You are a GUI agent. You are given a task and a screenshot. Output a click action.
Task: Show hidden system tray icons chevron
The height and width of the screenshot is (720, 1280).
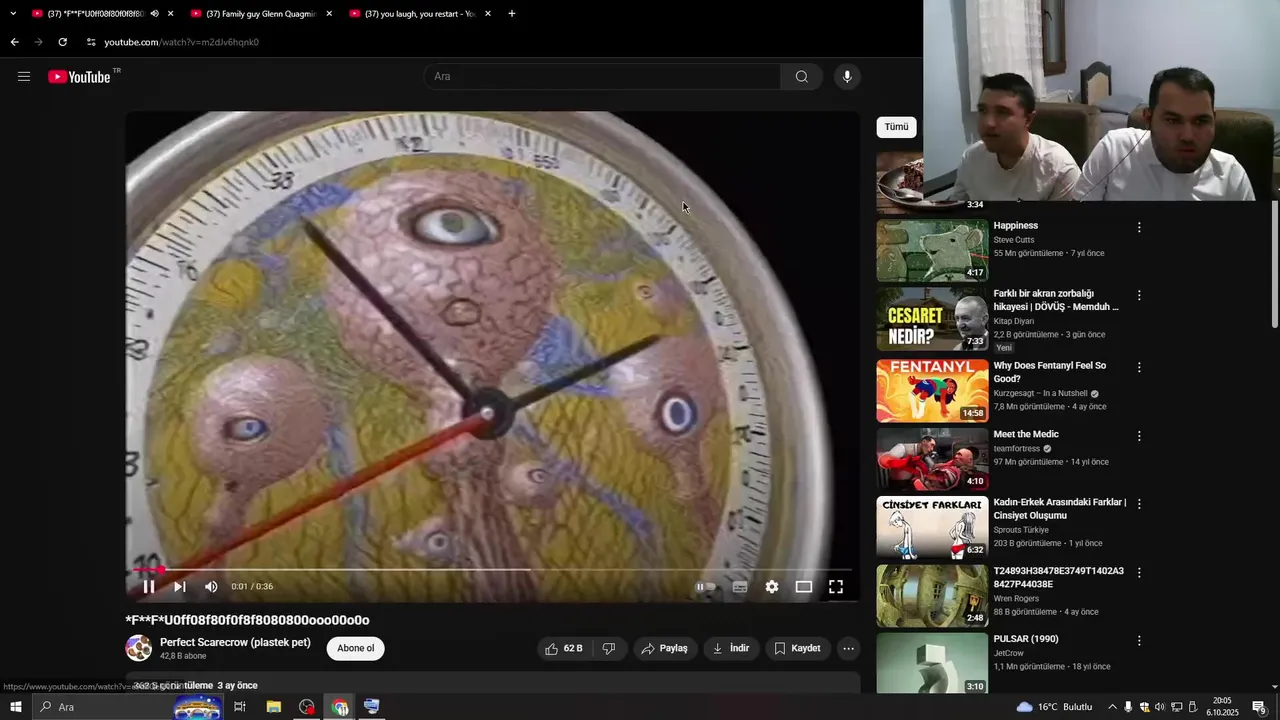1112,707
